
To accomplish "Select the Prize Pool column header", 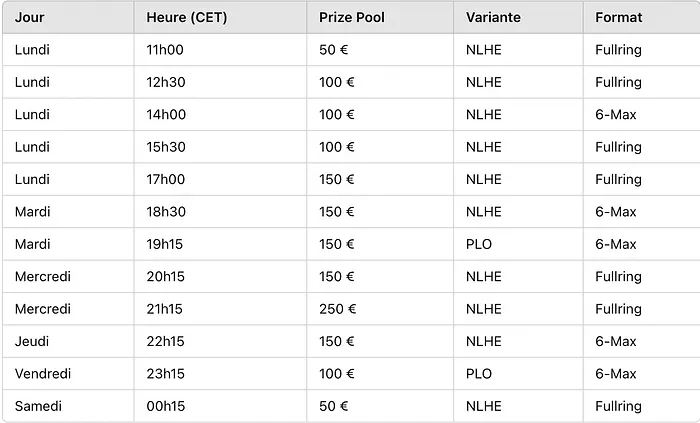I will click(352, 17).
